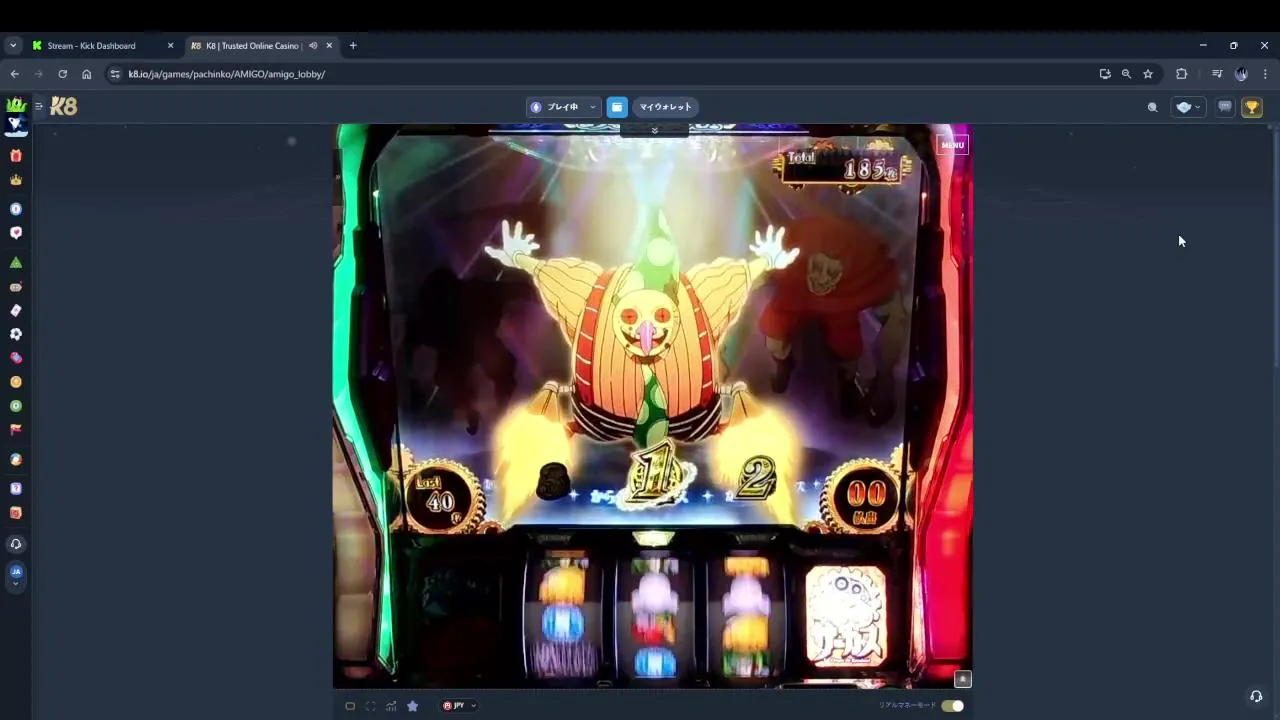Image resolution: width=1280 pixels, height=720 pixels.
Task: Select the red flag sidebar icon
Action: (15, 430)
